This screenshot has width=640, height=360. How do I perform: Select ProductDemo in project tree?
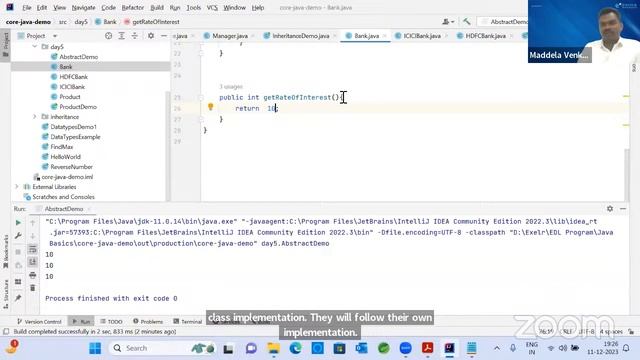[78, 107]
